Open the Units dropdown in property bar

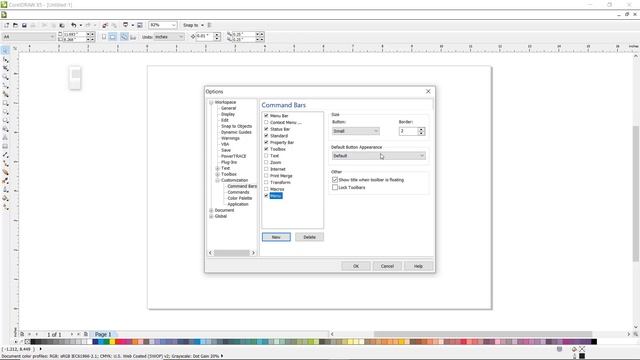point(169,37)
